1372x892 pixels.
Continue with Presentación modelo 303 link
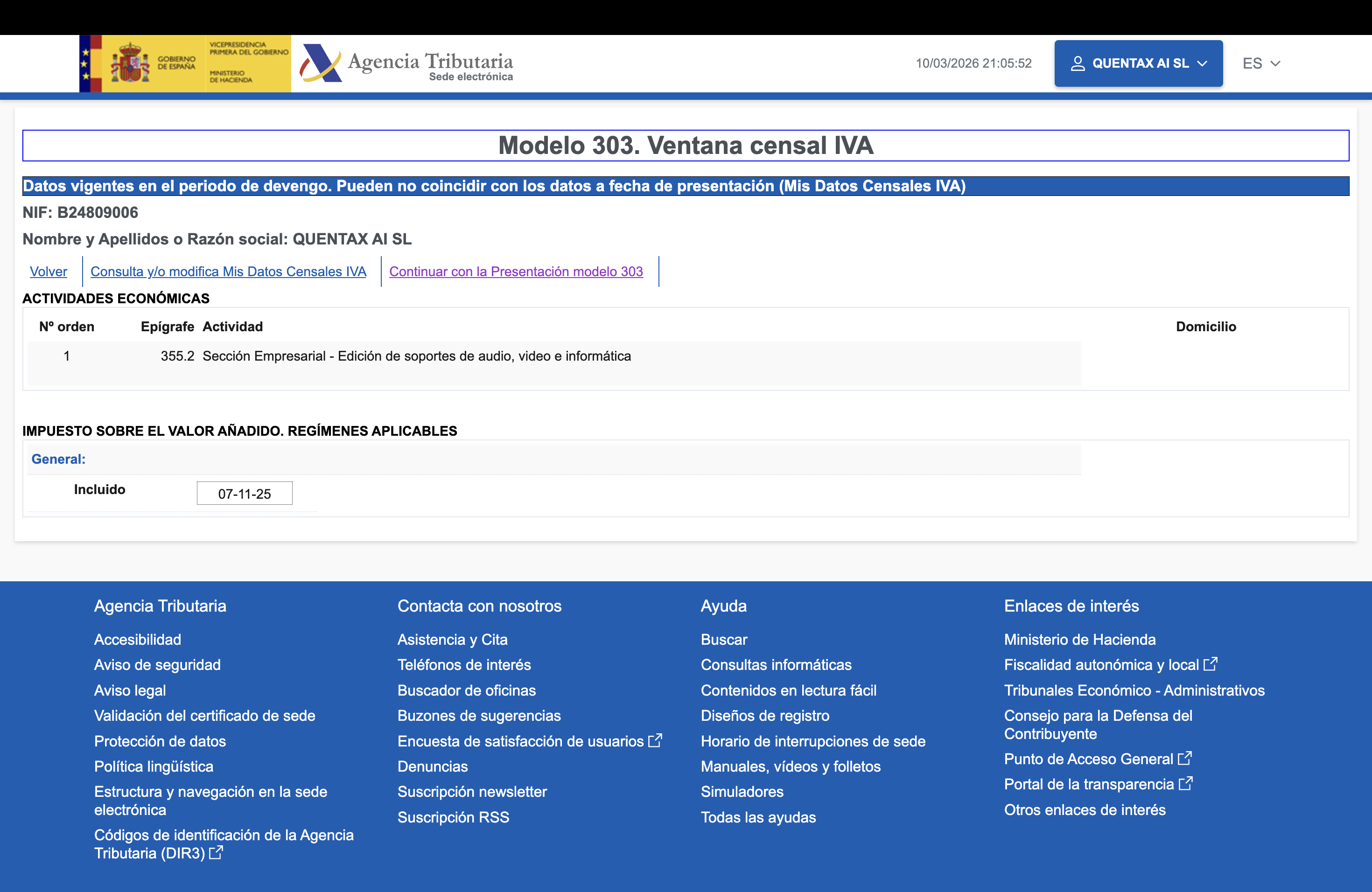(x=516, y=272)
